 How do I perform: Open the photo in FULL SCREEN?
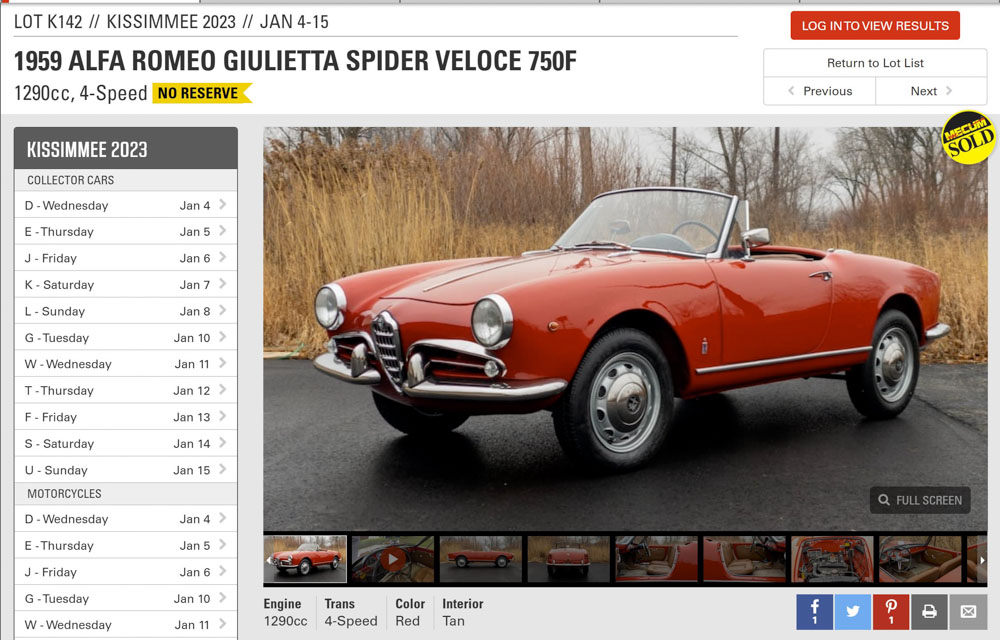pos(920,500)
